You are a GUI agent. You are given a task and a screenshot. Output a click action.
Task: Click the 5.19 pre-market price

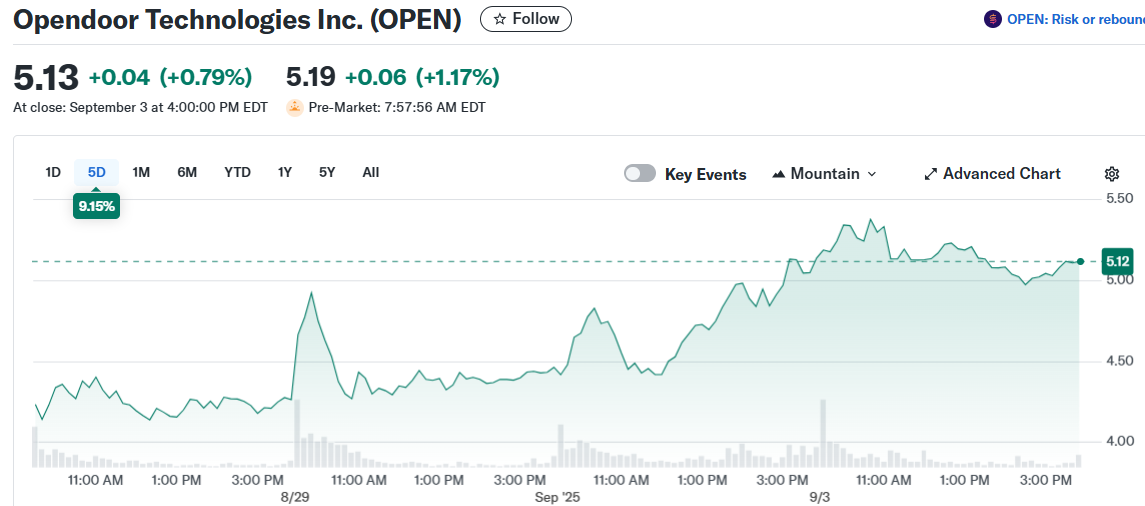click(x=311, y=77)
